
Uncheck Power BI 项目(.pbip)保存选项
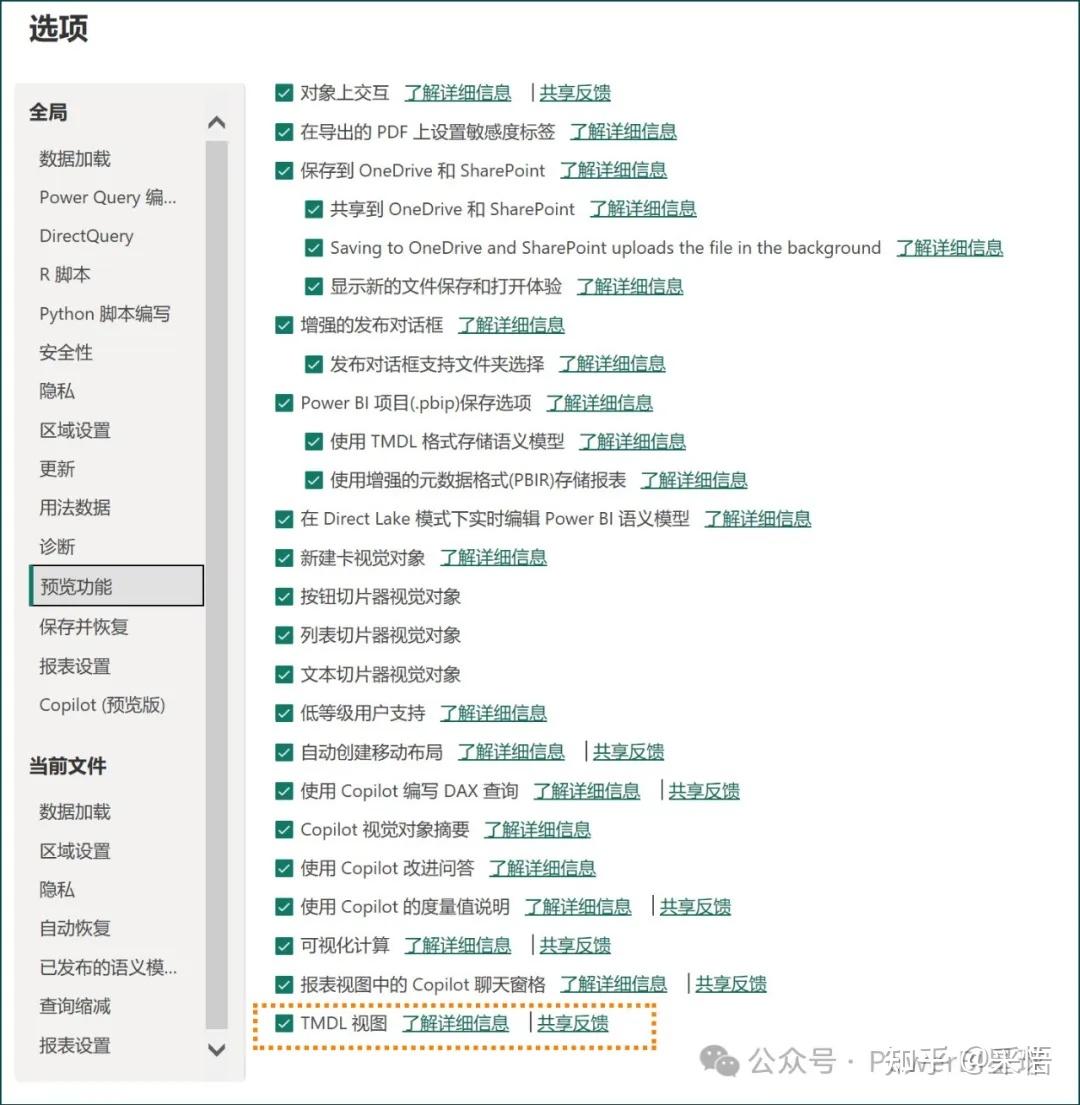[x=284, y=402]
